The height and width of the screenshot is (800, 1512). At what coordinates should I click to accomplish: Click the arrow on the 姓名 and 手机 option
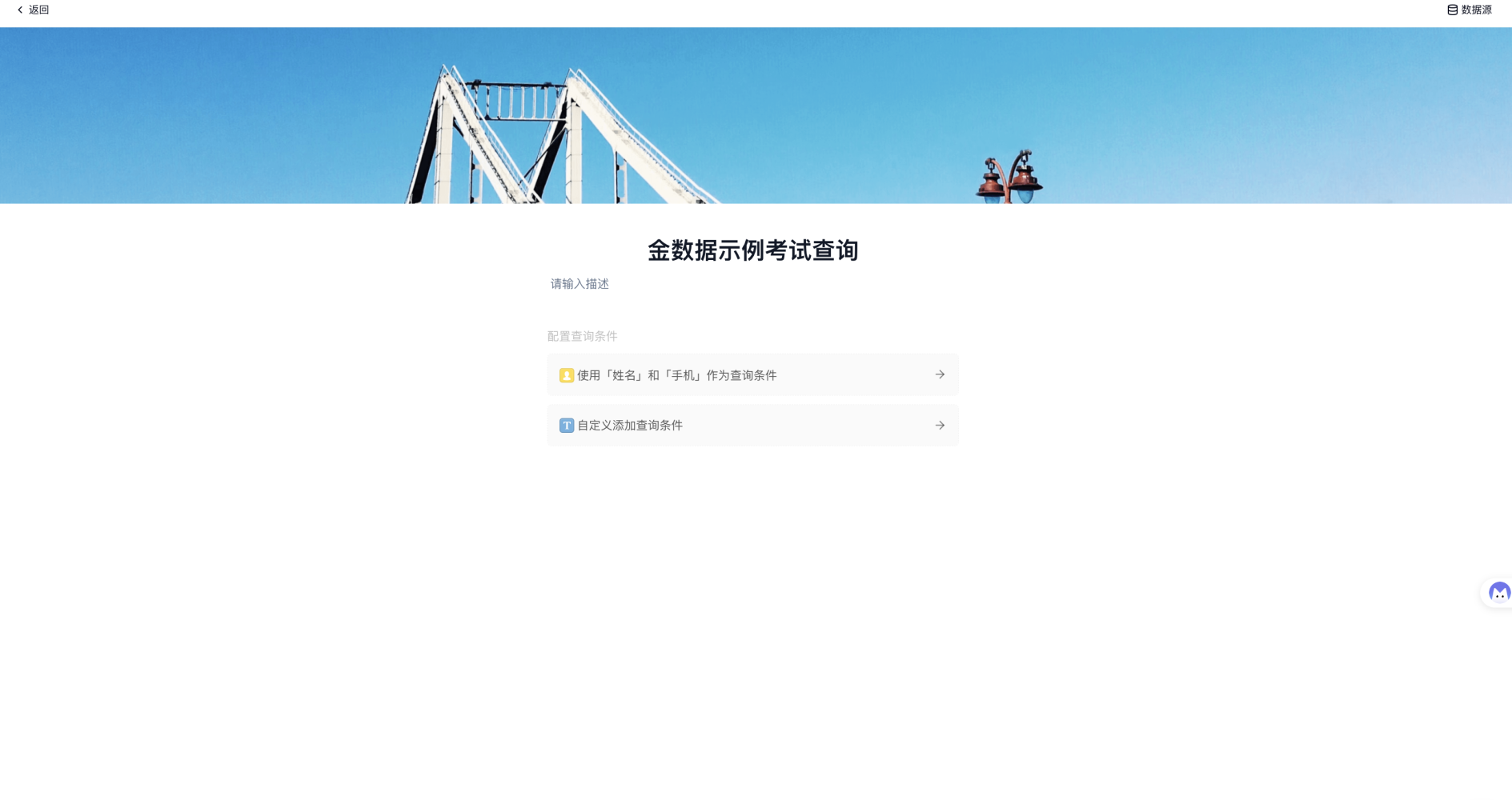(x=940, y=374)
